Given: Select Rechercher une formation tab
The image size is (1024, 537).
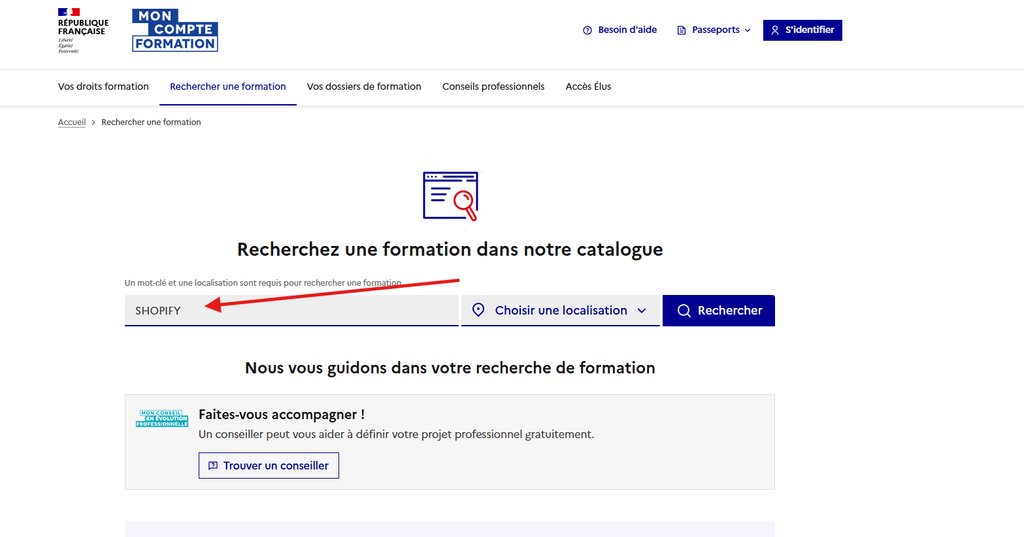Looking at the screenshot, I should pos(228,86).
